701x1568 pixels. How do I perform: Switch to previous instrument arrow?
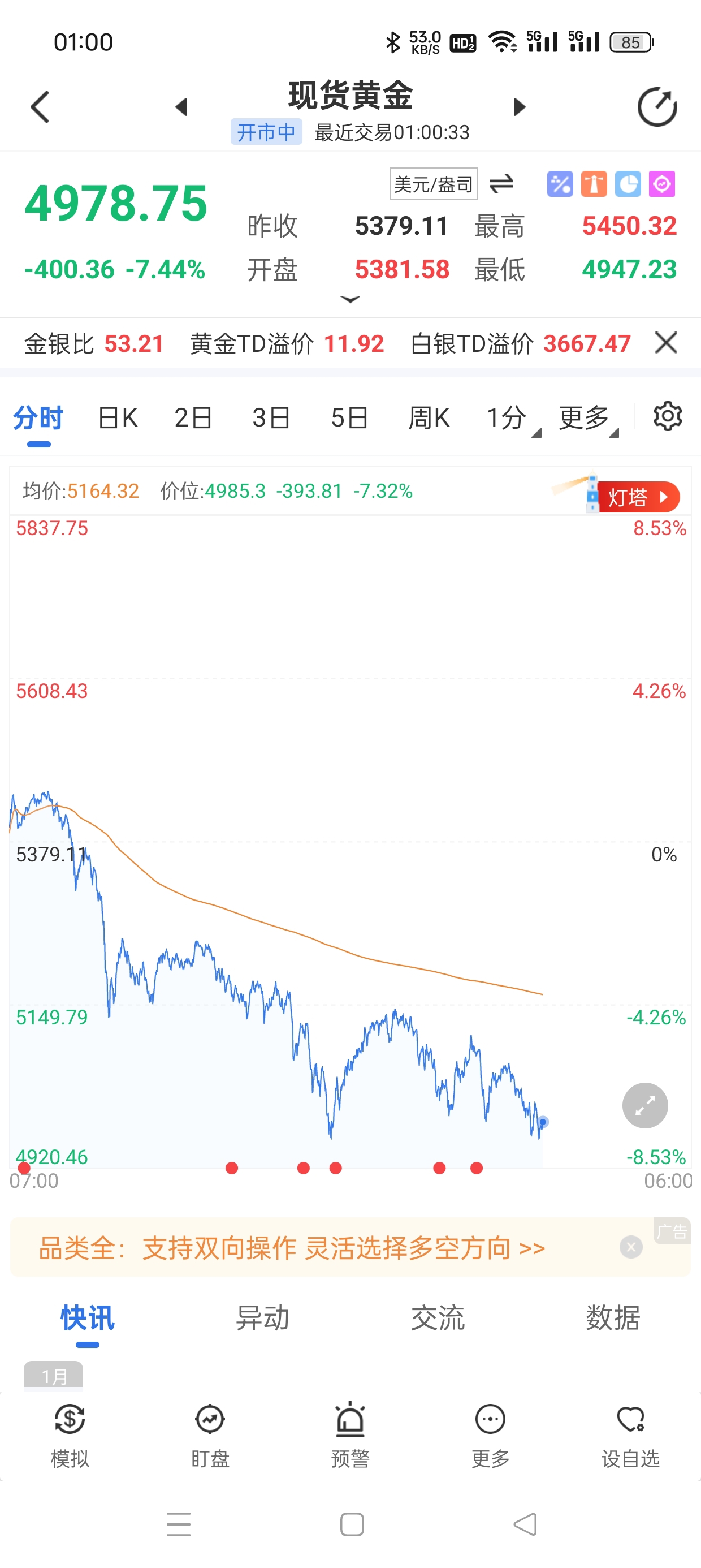pos(181,107)
